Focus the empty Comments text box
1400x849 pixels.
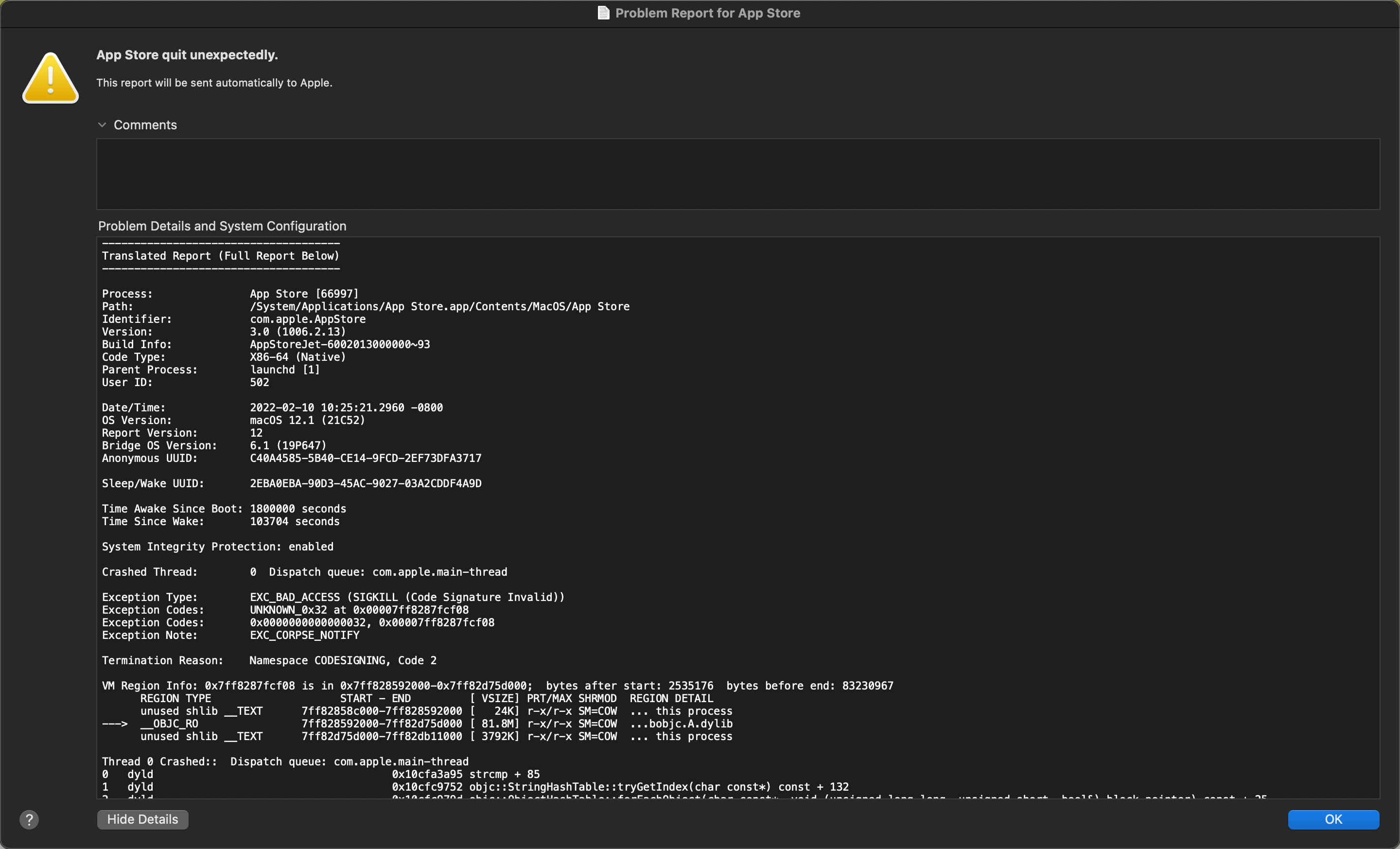point(737,174)
